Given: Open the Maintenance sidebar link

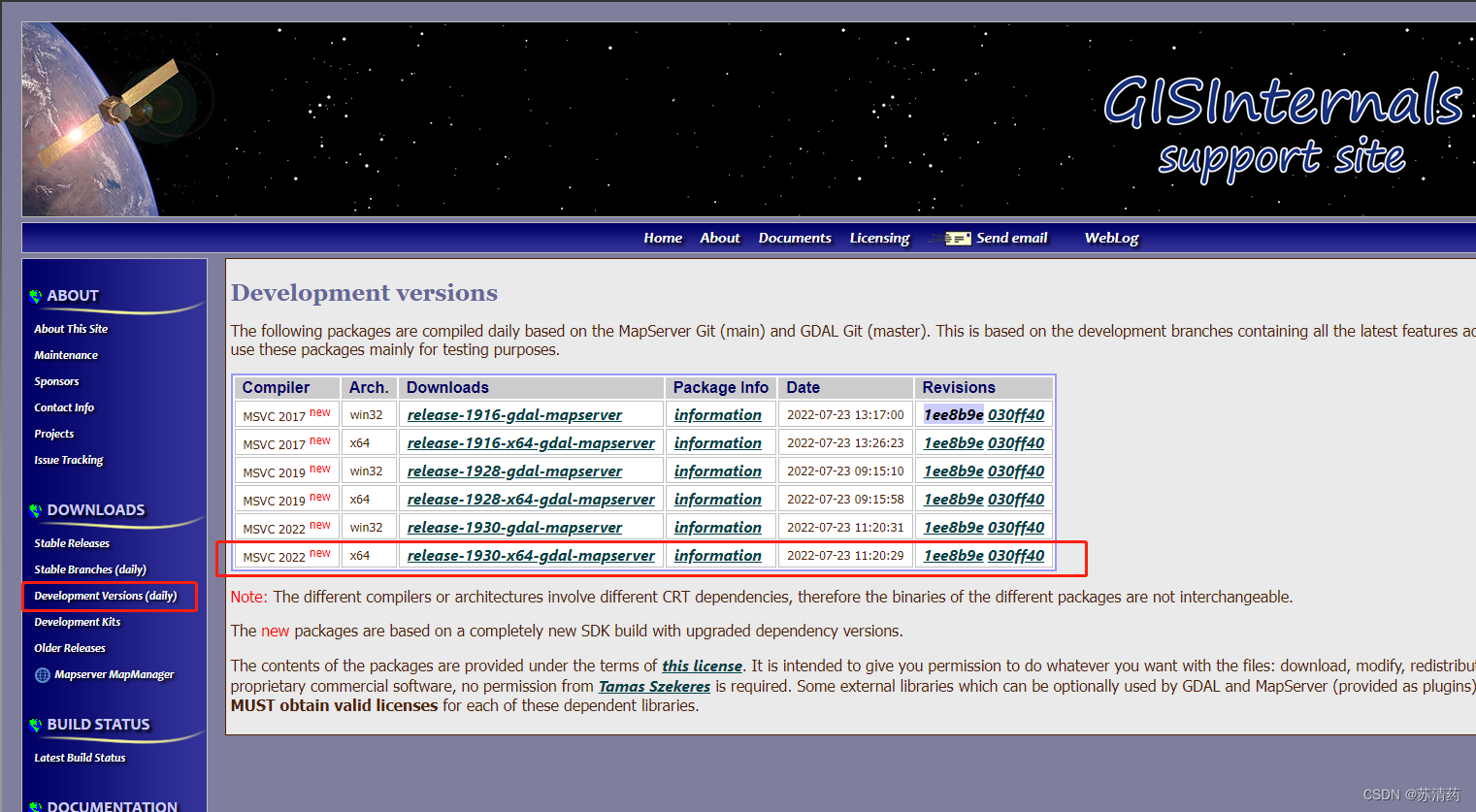Looking at the screenshot, I should 66,355.
